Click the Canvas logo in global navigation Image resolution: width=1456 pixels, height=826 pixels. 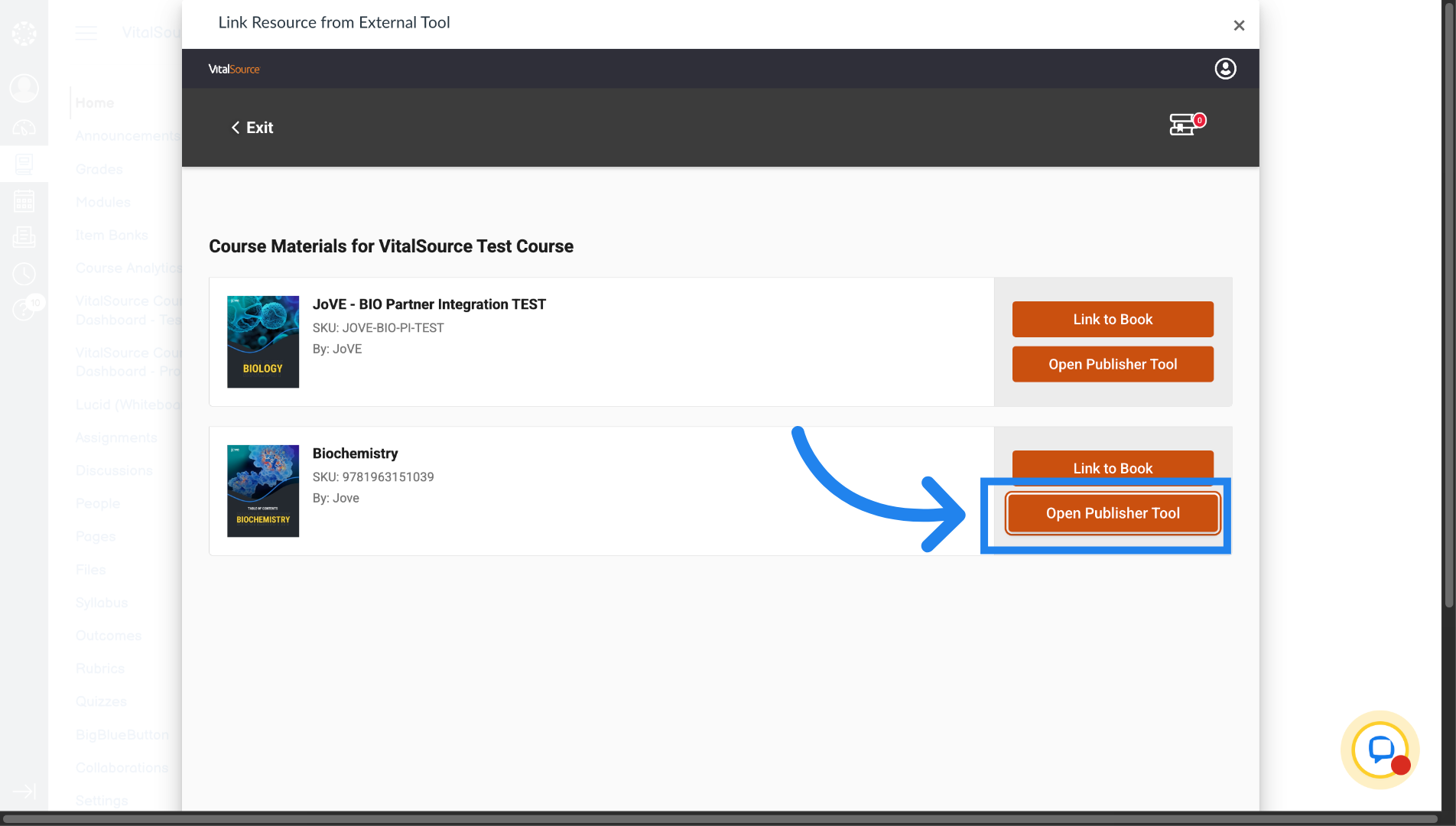coord(24,33)
